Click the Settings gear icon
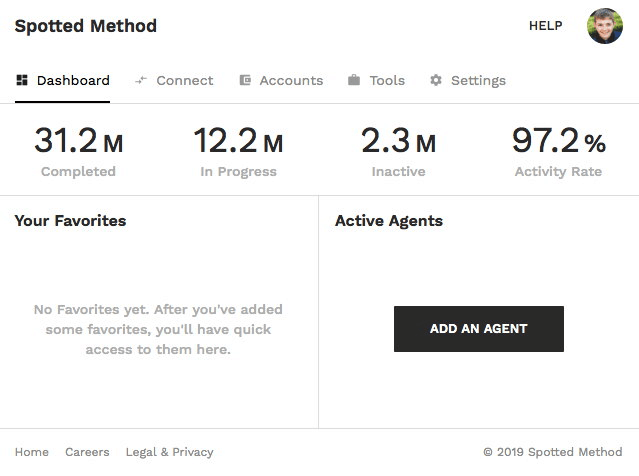 pyautogui.click(x=436, y=80)
